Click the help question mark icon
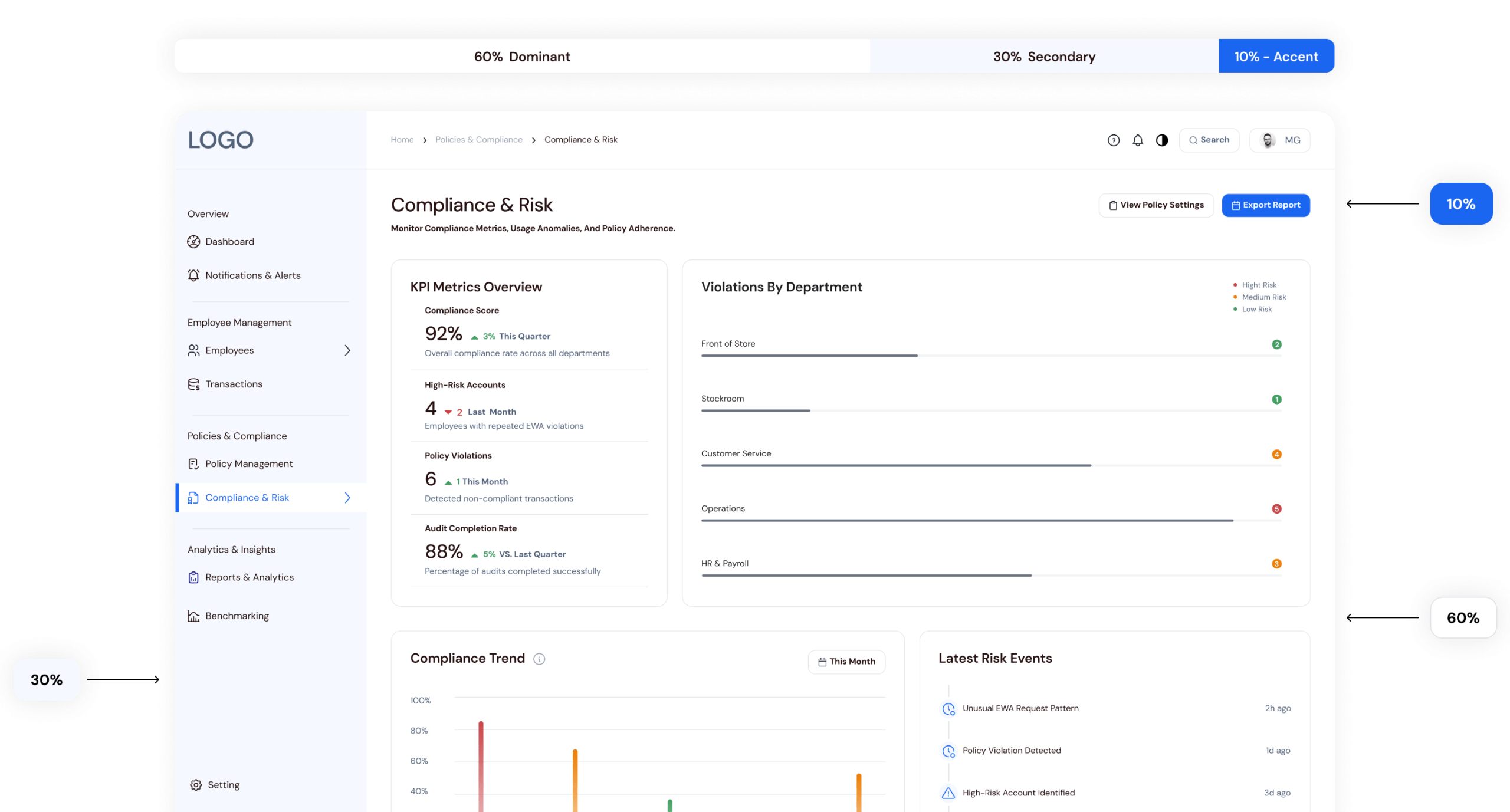 pyautogui.click(x=1113, y=140)
